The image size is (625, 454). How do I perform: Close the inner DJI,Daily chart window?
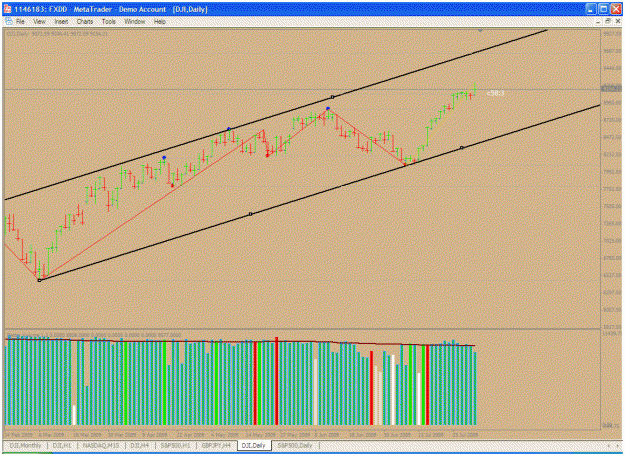[617, 22]
